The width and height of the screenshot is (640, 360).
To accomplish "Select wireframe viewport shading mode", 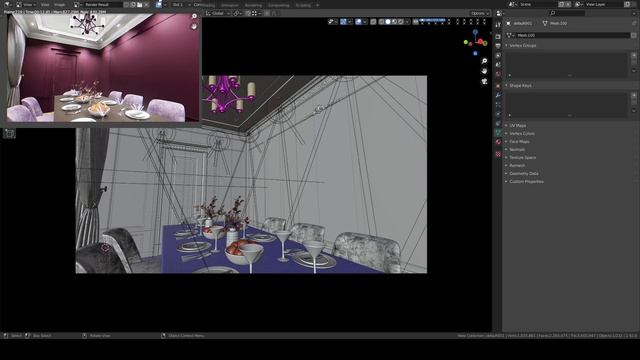I will click(x=381, y=22).
